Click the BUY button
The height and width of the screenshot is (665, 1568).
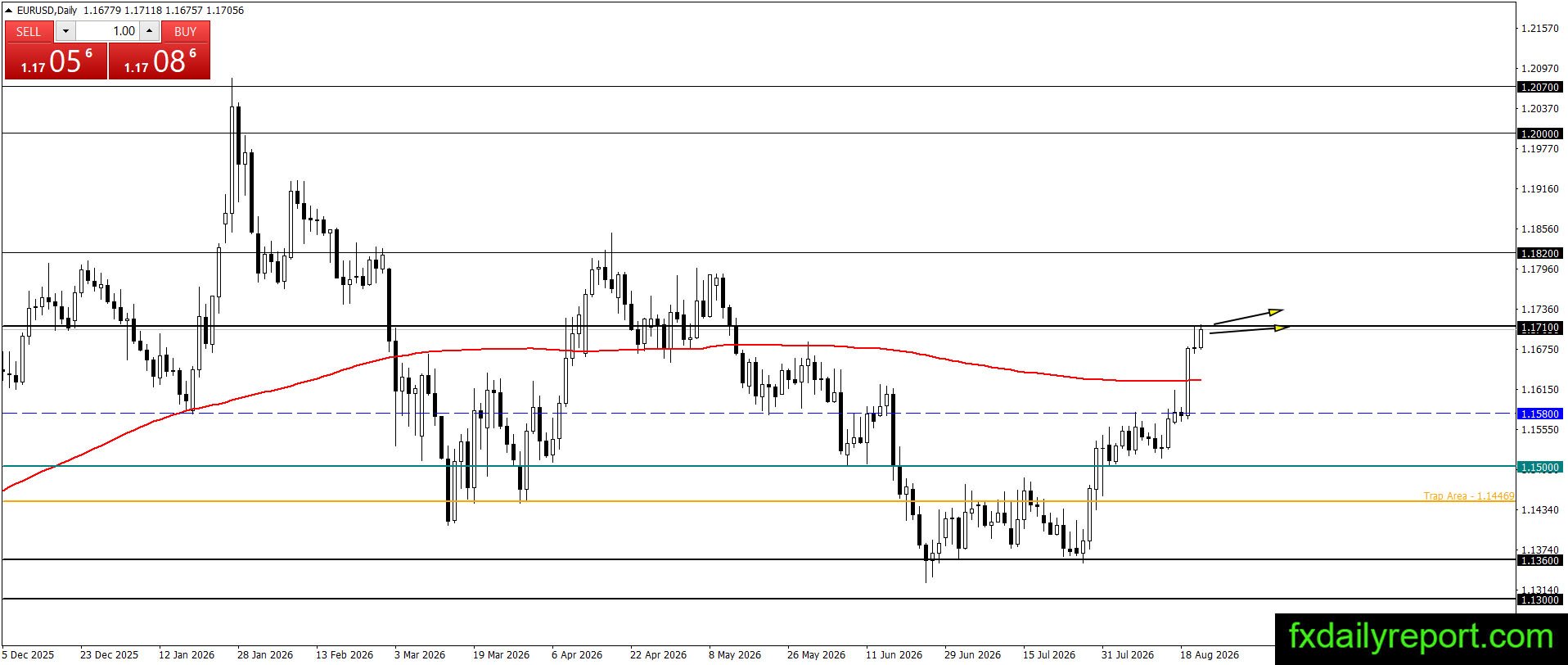click(x=186, y=31)
